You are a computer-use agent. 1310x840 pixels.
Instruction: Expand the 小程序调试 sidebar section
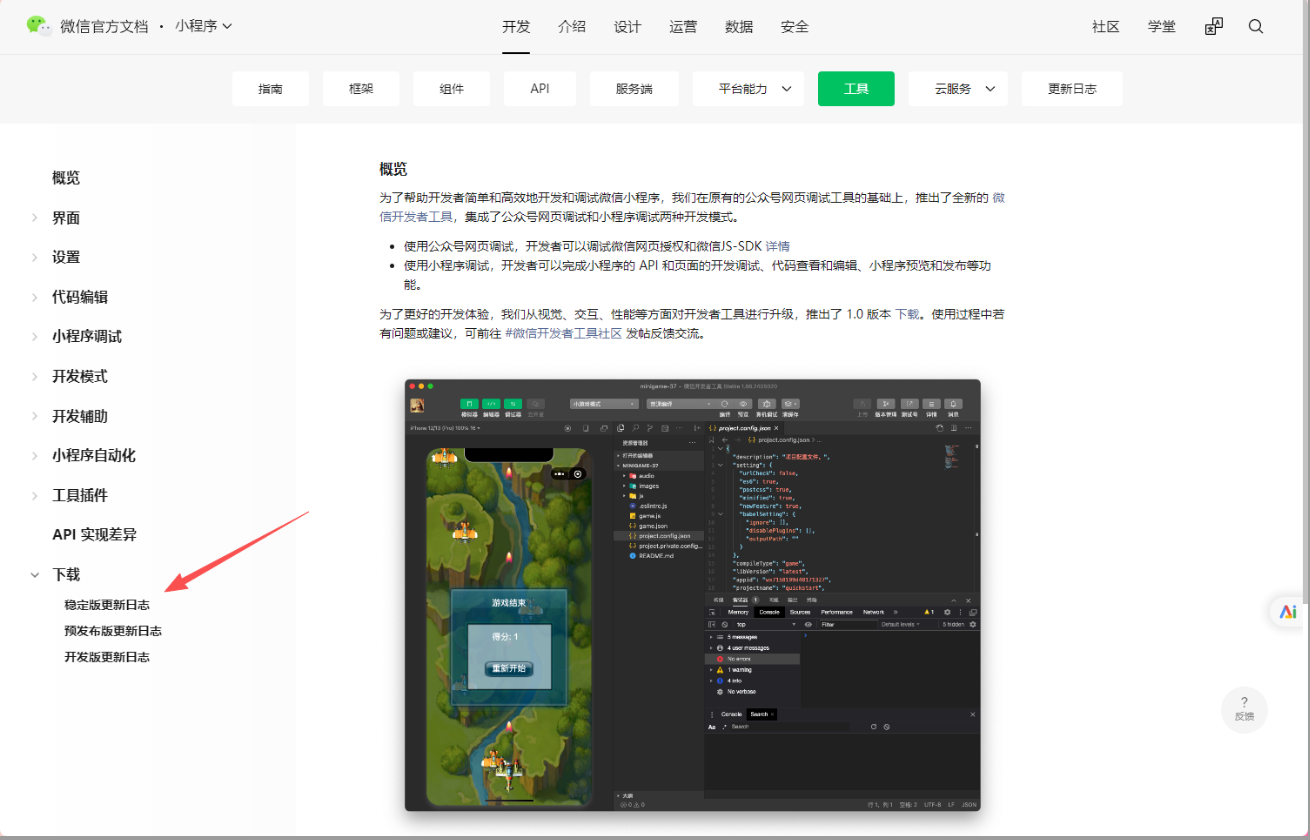click(87, 336)
